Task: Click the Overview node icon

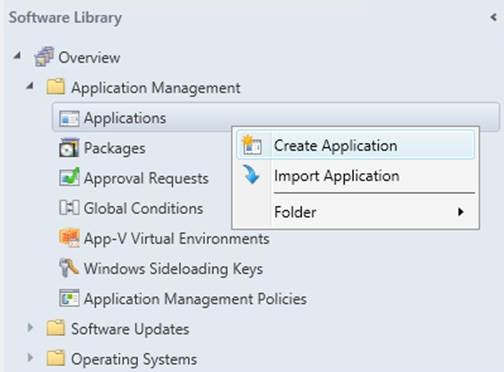Action: pyautogui.click(x=44, y=57)
